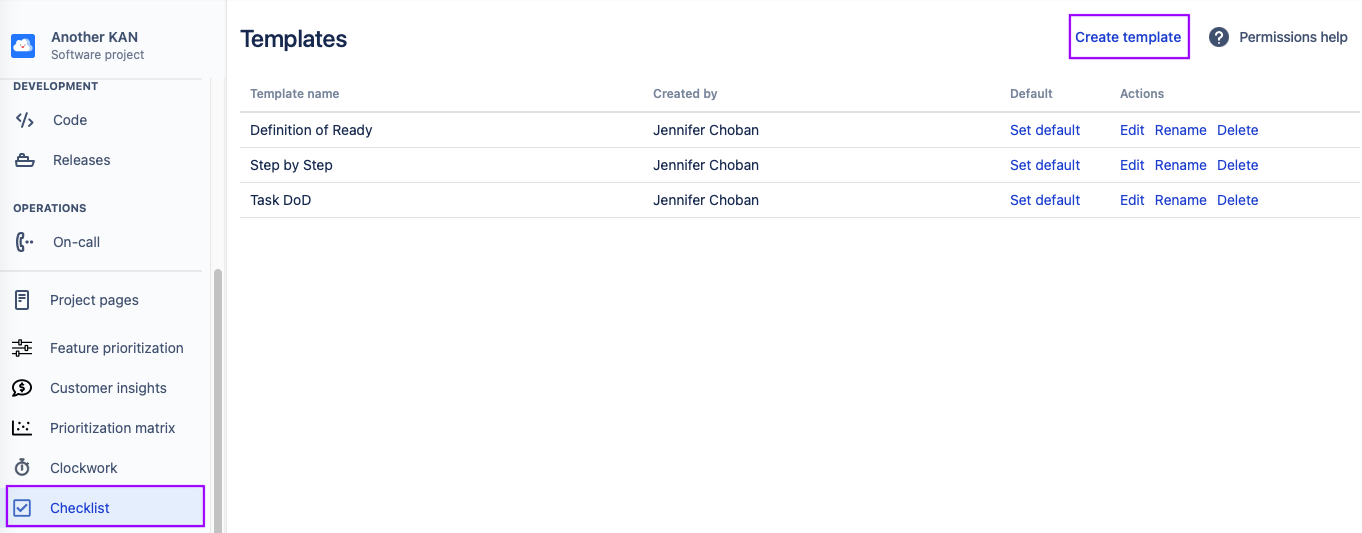This screenshot has height=533, width=1362.
Task: Edit the Step by Step template
Action: tap(1132, 165)
